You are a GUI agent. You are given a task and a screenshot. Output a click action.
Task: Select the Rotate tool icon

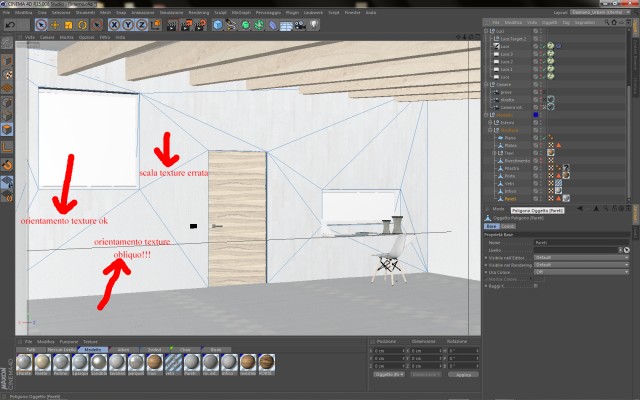coord(82,25)
